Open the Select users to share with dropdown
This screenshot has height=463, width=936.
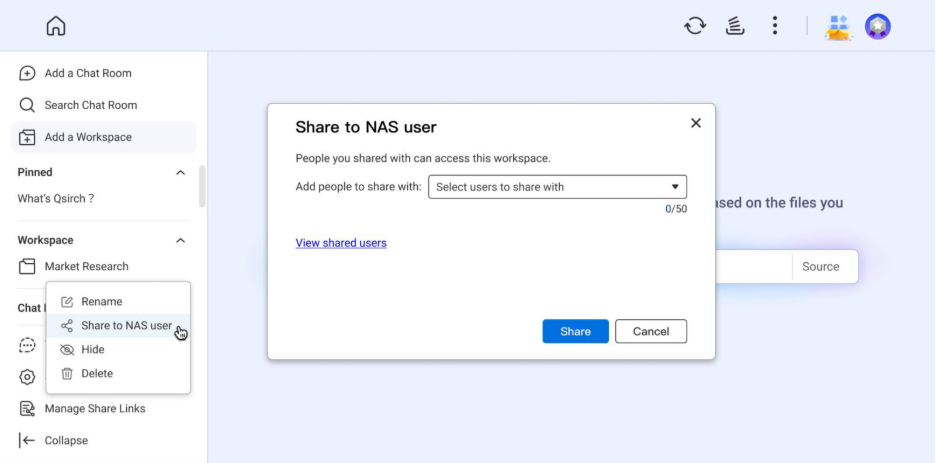pyautogui.click(x=557, y=187)
